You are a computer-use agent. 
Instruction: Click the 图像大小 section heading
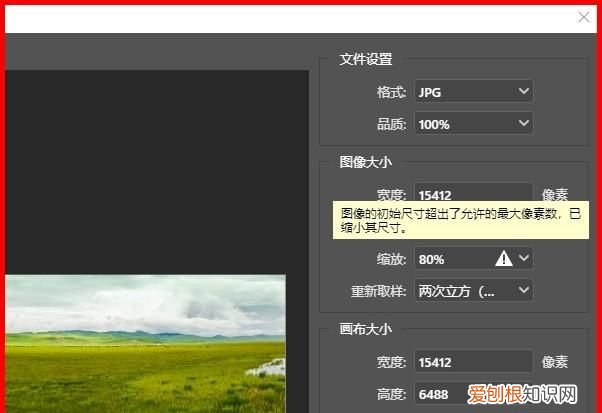coord(366,162)
